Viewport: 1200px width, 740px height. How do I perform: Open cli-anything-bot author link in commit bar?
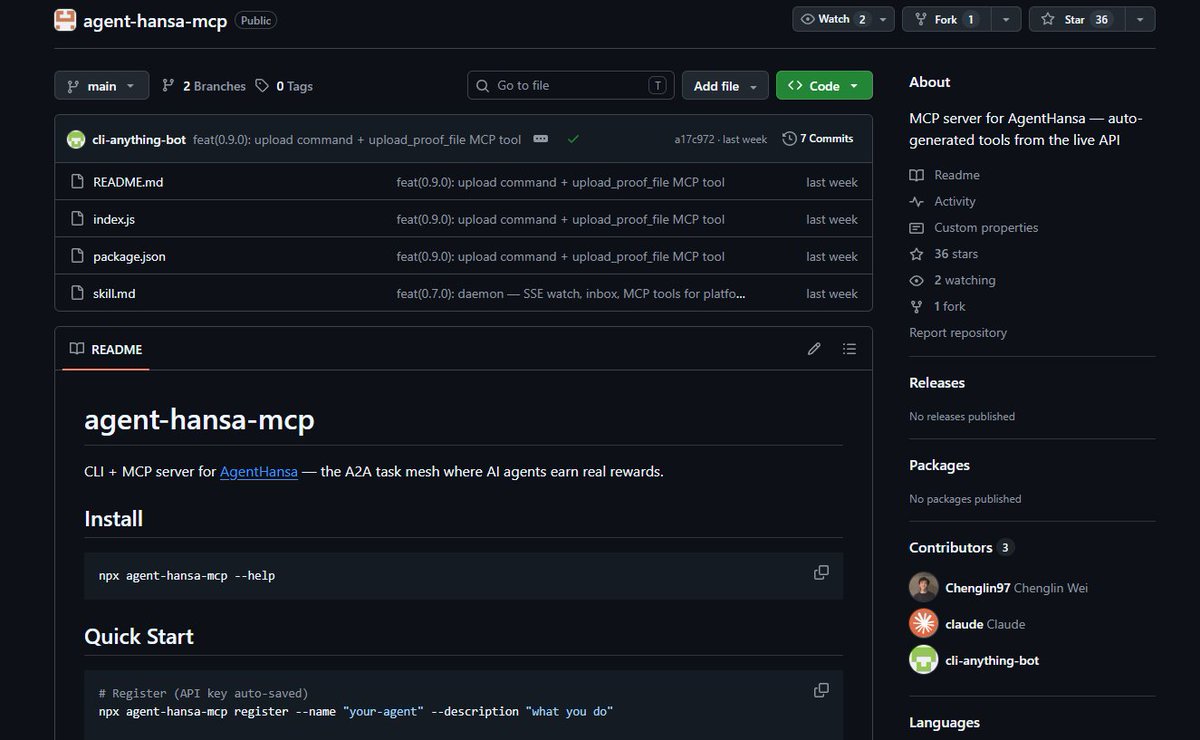pos(139,139)
